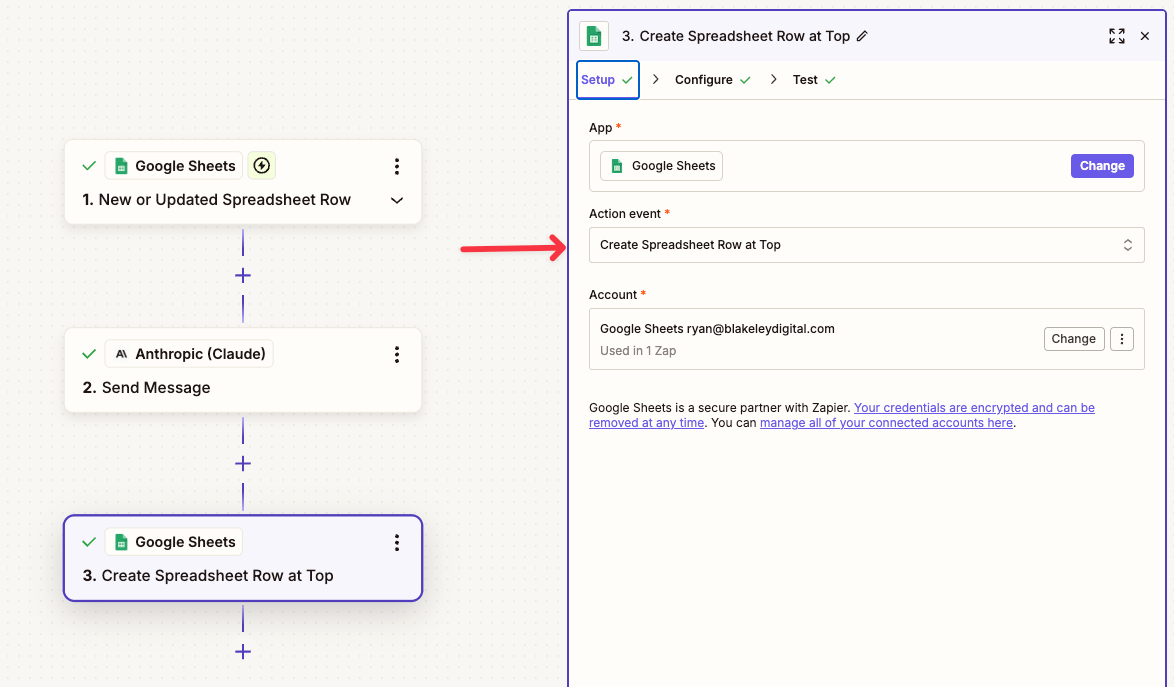1174x687 pixels.
Task: Expand step 1 chevron dropdown
Action: tap(397, 200)
